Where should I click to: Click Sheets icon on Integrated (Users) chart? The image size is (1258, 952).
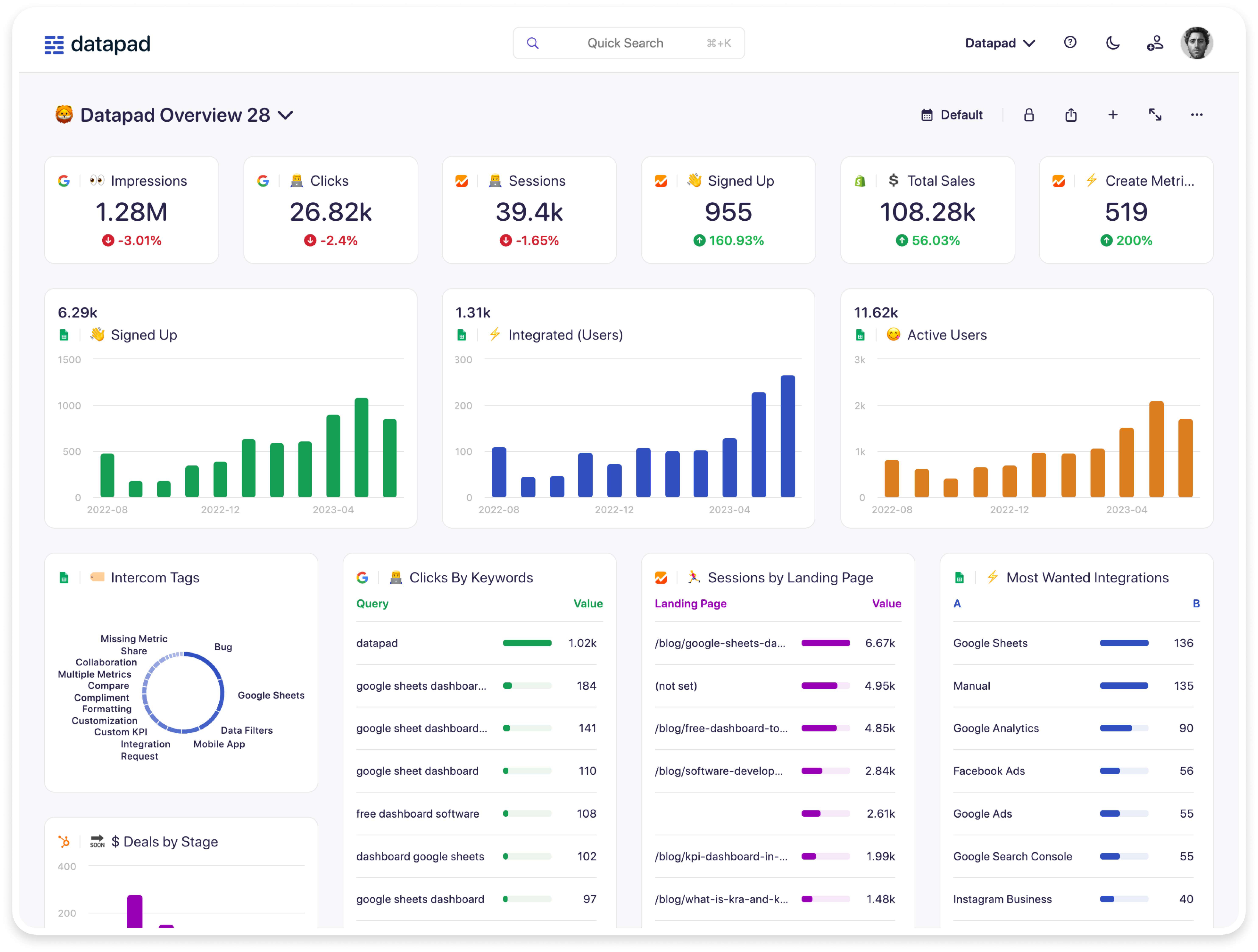point(461,335)
